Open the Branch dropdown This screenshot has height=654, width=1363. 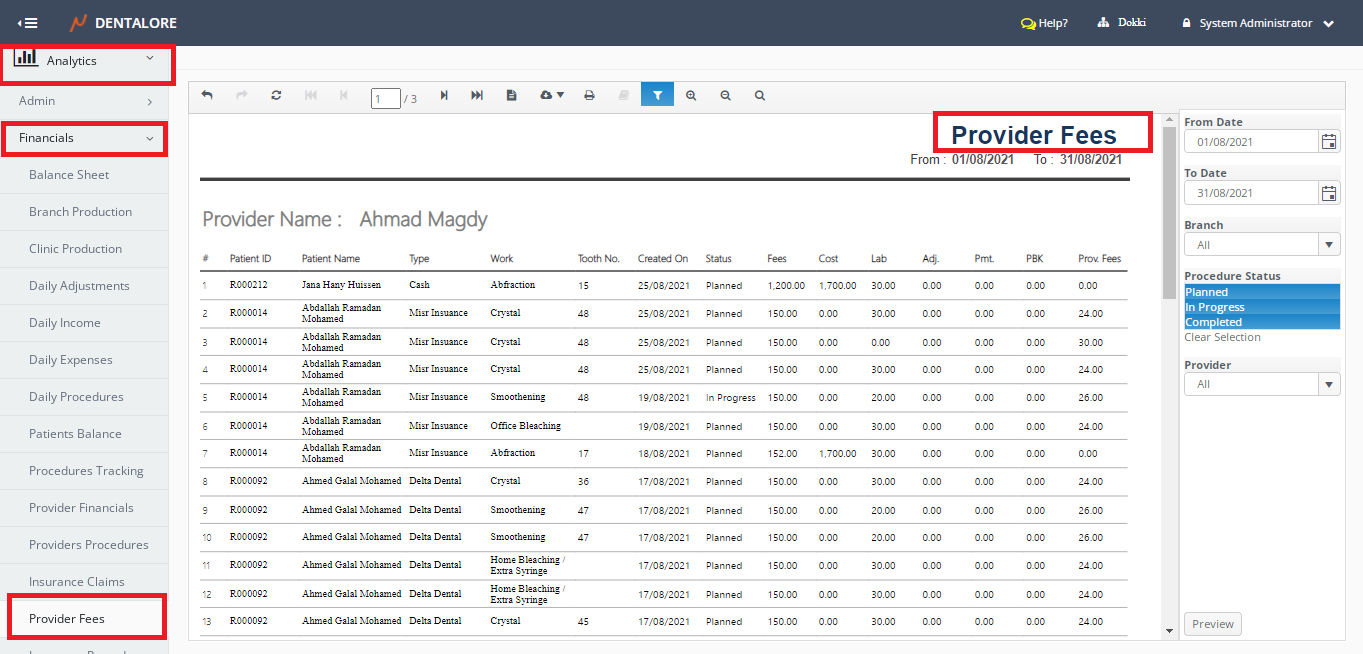[1329, 245]
